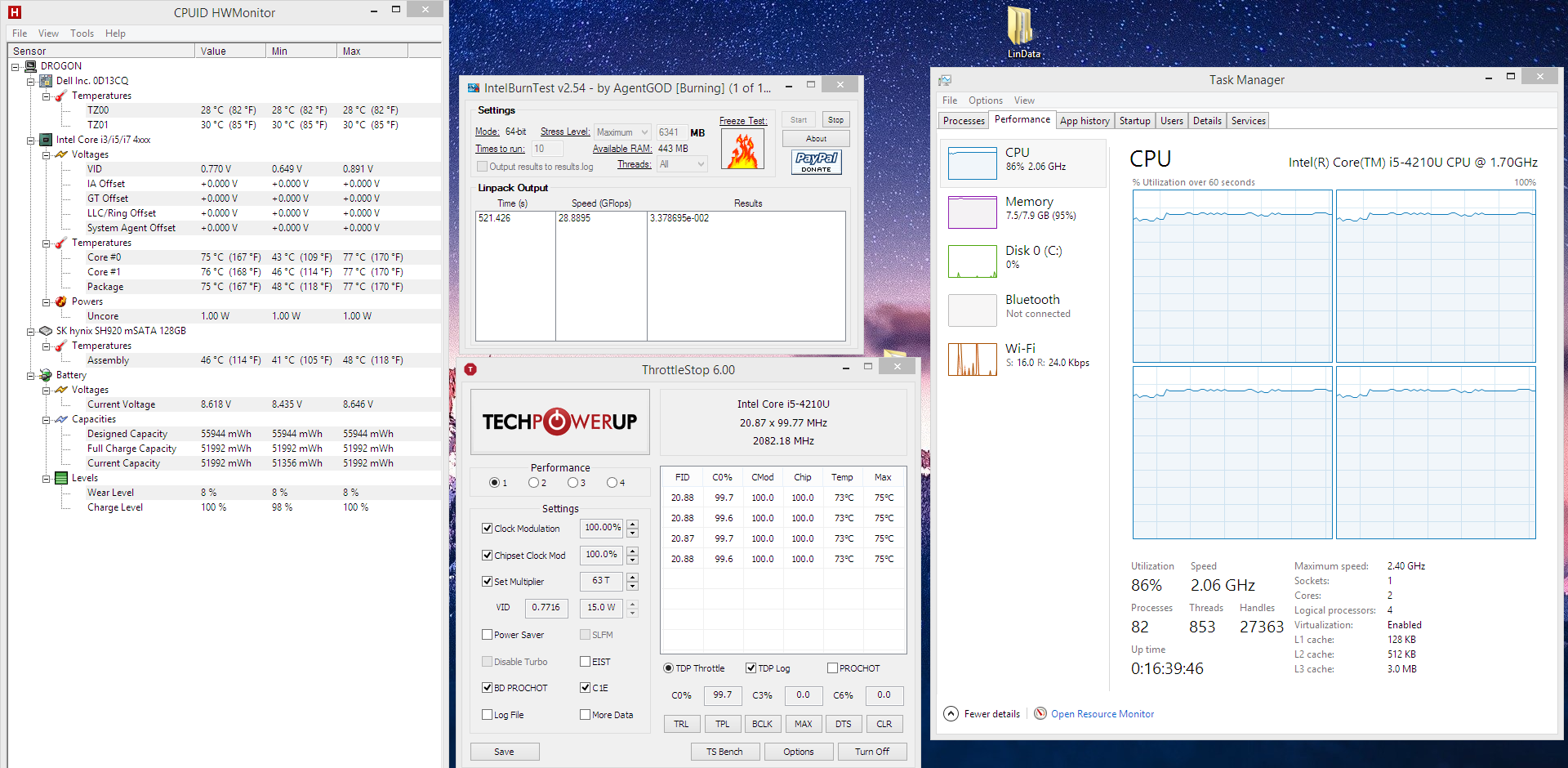This screenshot has width=1568, height=768.
Task: Select Performance profile 2 radio button
Action: (x=533, y=483)
